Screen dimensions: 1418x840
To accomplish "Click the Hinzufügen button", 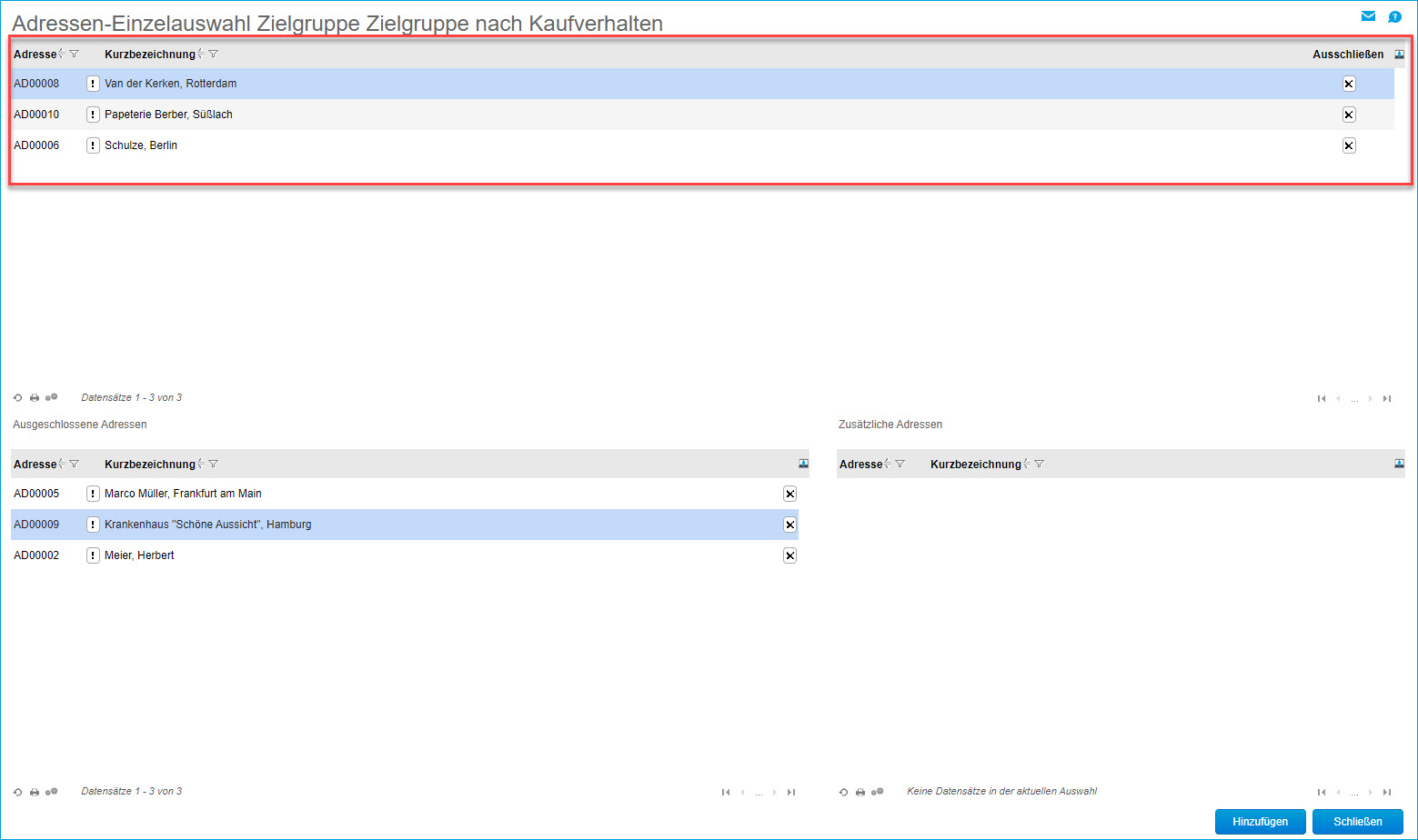I will pyautogui.click(x=1260, y=822).
